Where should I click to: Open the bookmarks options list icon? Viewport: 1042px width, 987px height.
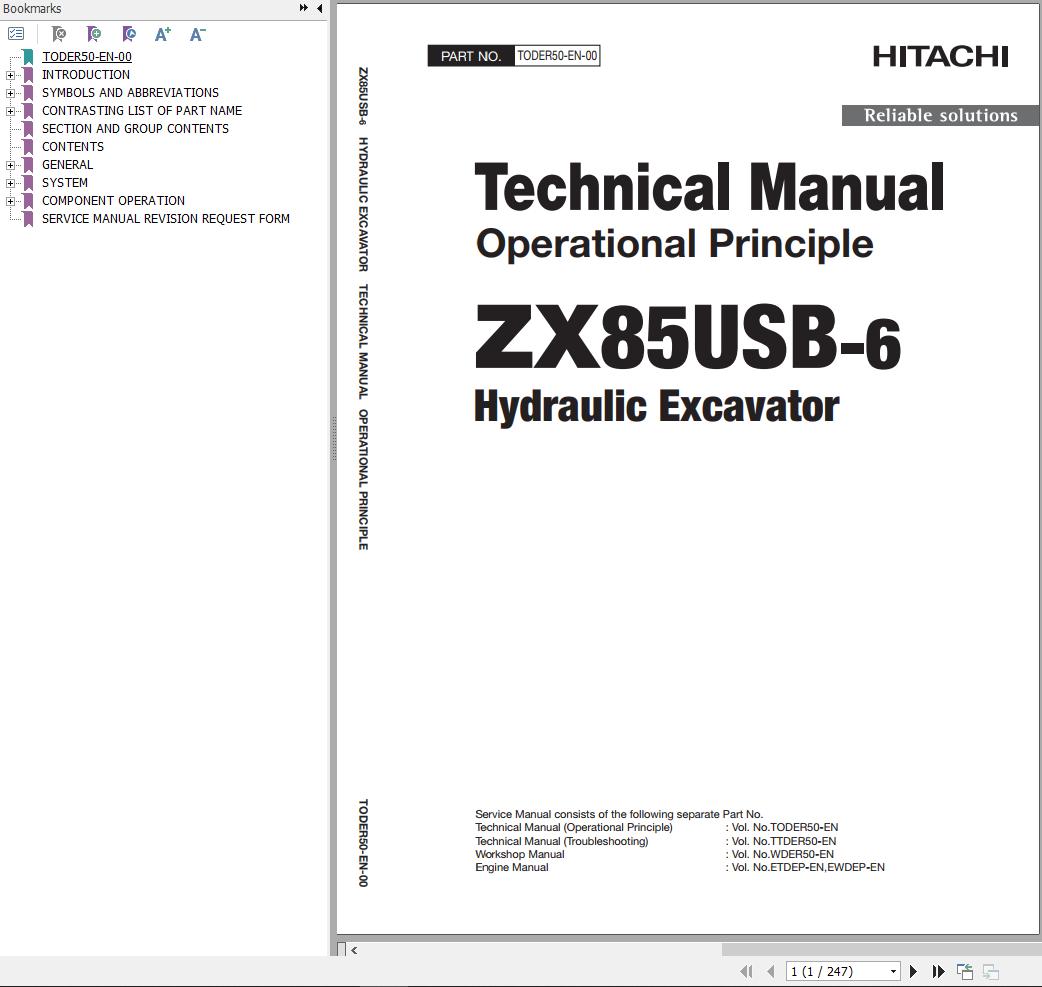tap(16, 33)
